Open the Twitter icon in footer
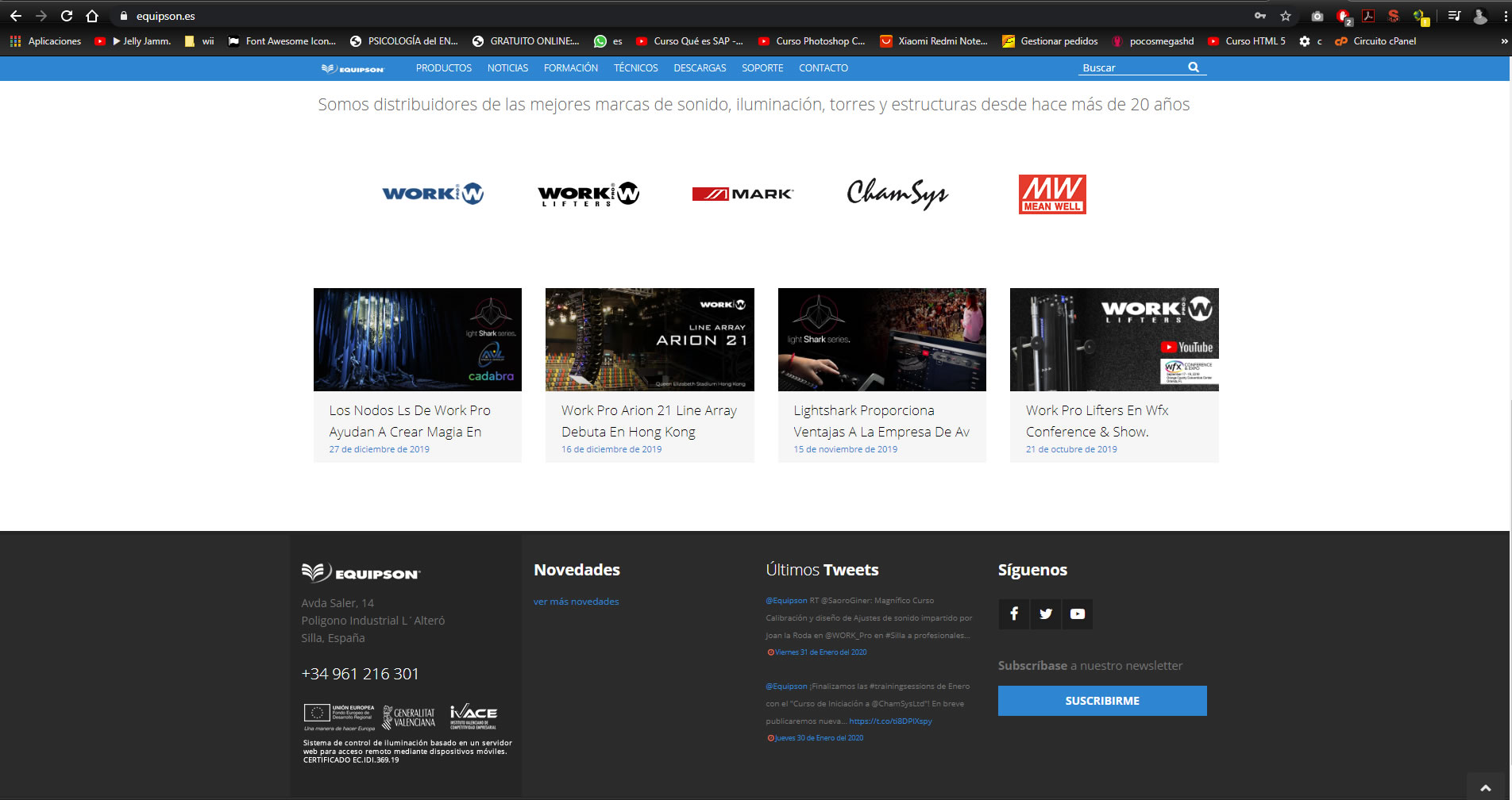 click(x=1045, y=613)
